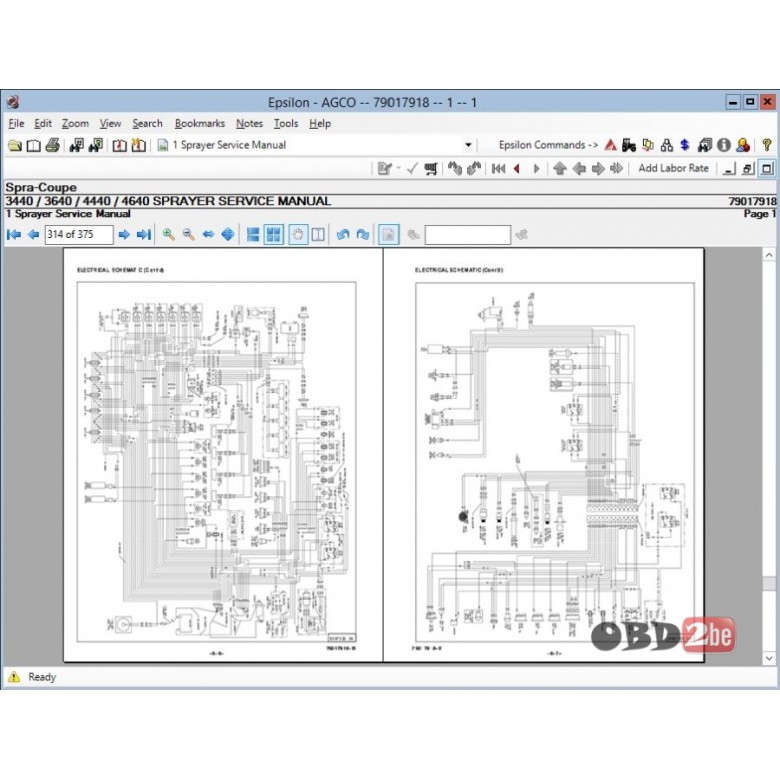This screenshot has height=780, width=780.
Task: Click right electrical schematic page
Action: [x=544, y=455]
